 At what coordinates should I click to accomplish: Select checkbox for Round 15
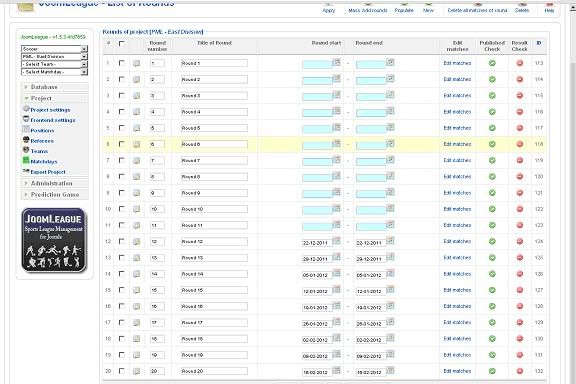pos(122,290)
